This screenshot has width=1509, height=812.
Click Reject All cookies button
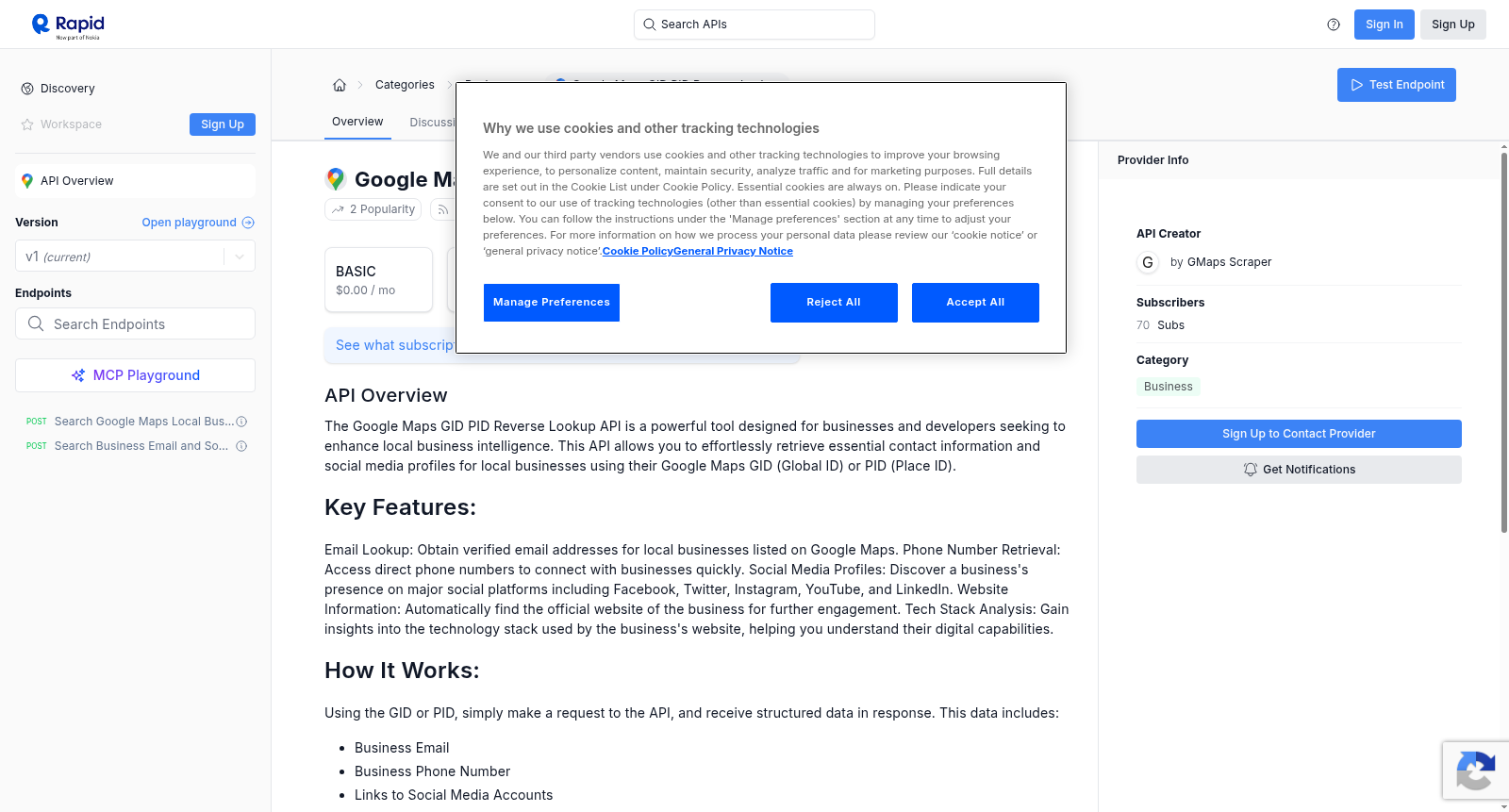click(x=834, y=303)
